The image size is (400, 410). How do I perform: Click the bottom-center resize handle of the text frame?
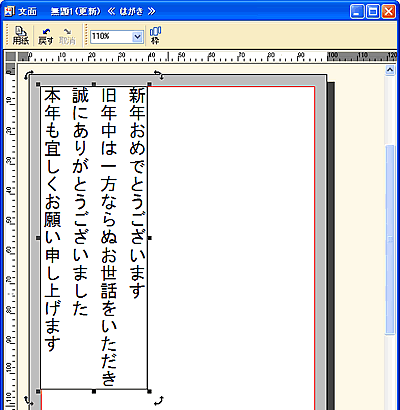(94, 391)
